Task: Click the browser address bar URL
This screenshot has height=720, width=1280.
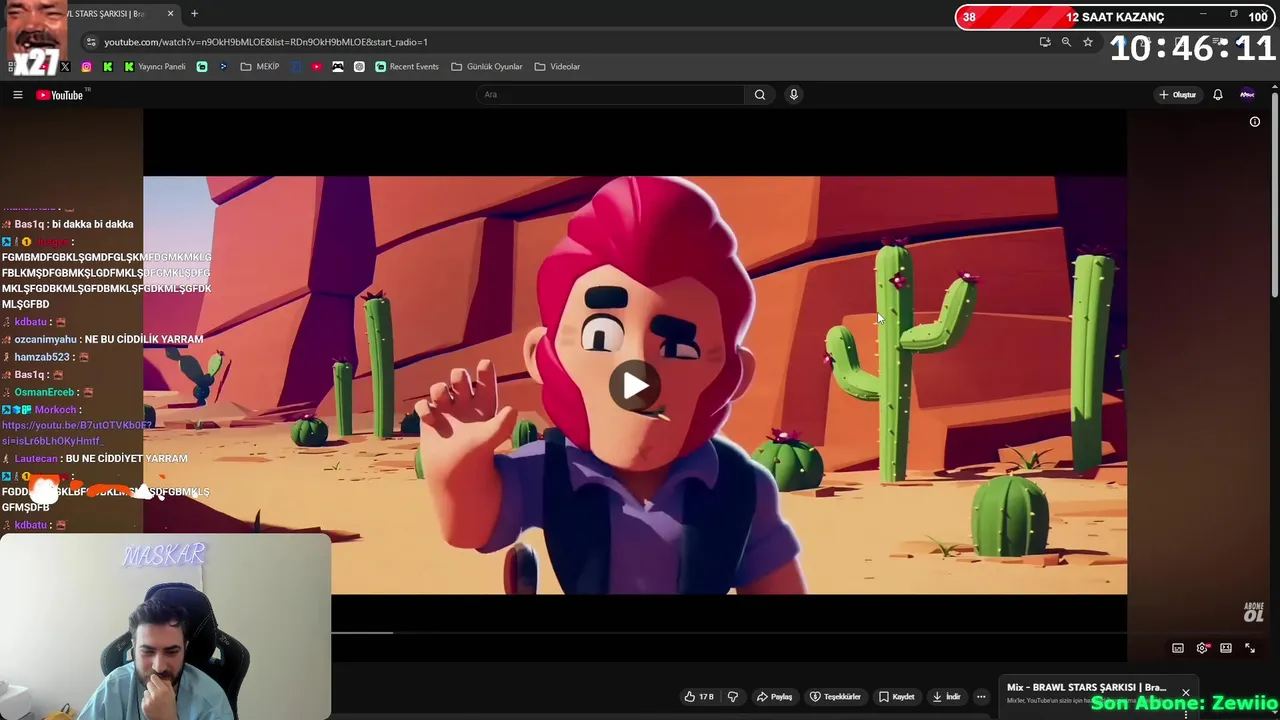Action: pyautogui.click(x=266, y=42)
